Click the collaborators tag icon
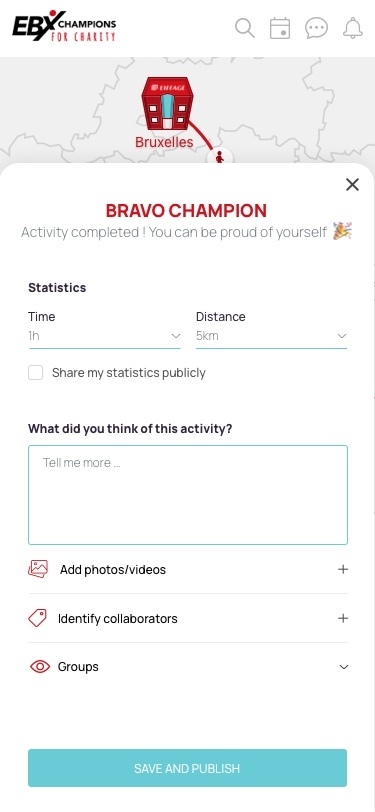 point(37,618)
